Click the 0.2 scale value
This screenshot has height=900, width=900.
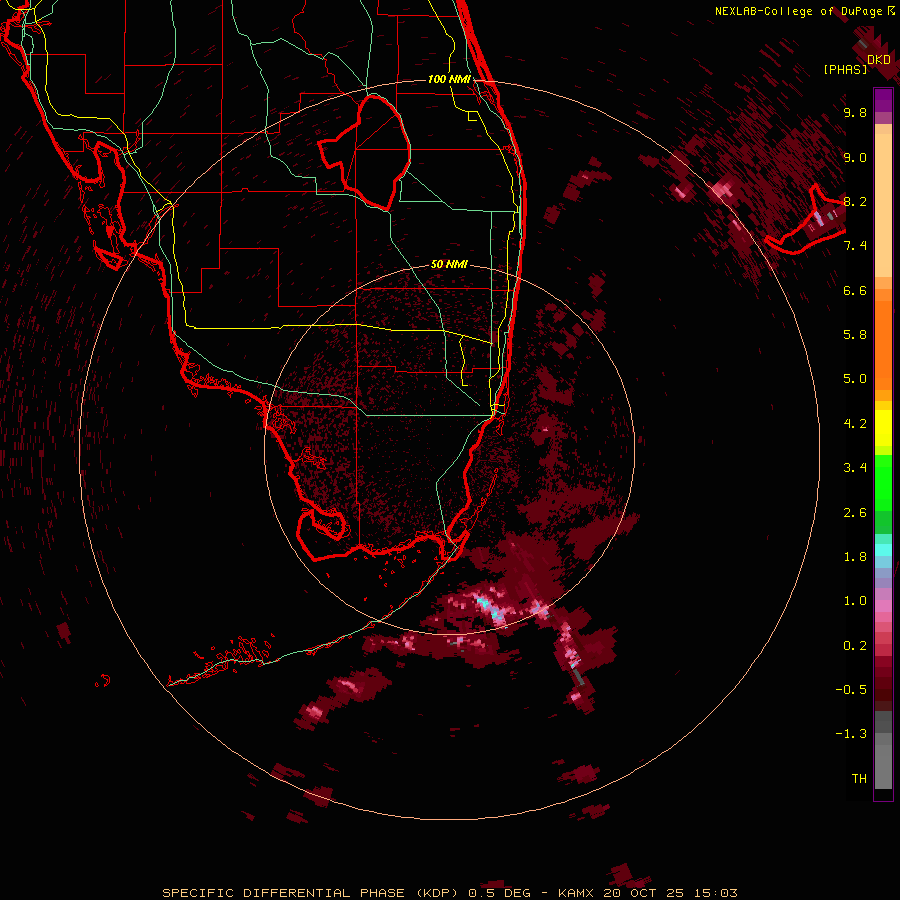pyautogui.click(x=855, y=646)
